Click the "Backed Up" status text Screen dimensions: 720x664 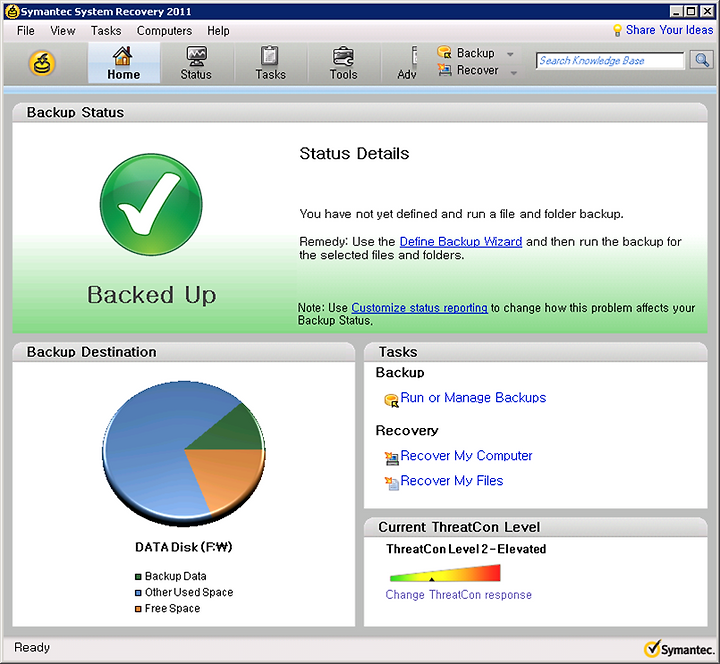[x=151, y=295]
